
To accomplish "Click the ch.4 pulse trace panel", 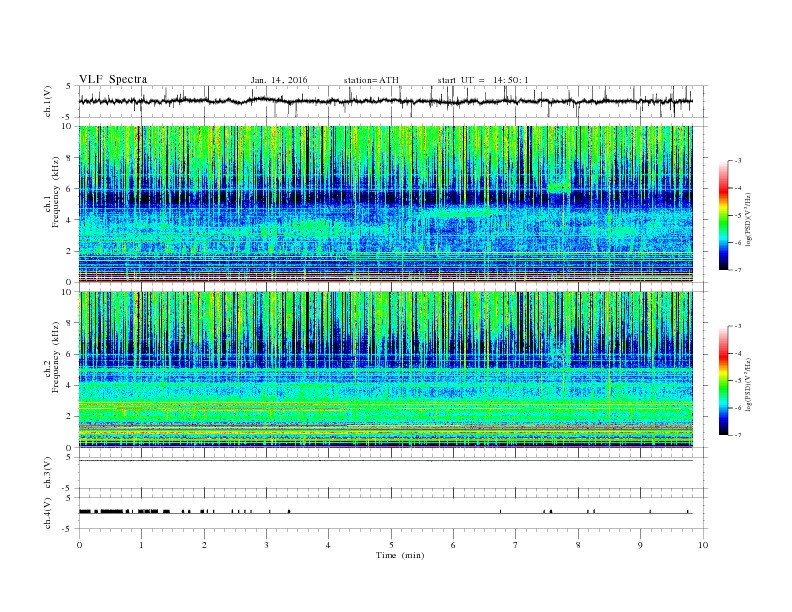I will pos(393,513).
